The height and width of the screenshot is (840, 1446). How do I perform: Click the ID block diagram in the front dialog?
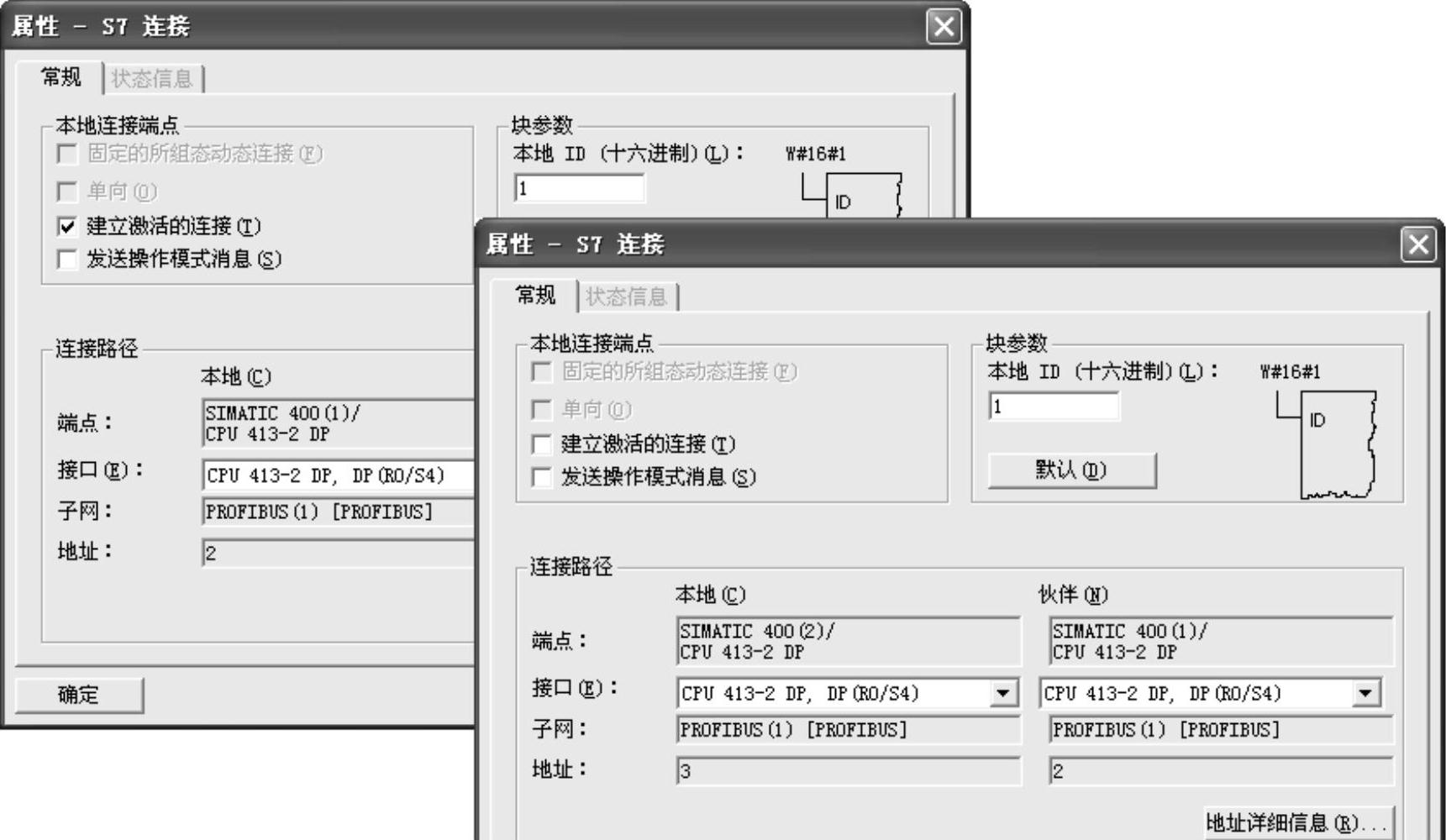click(1328, 444)
